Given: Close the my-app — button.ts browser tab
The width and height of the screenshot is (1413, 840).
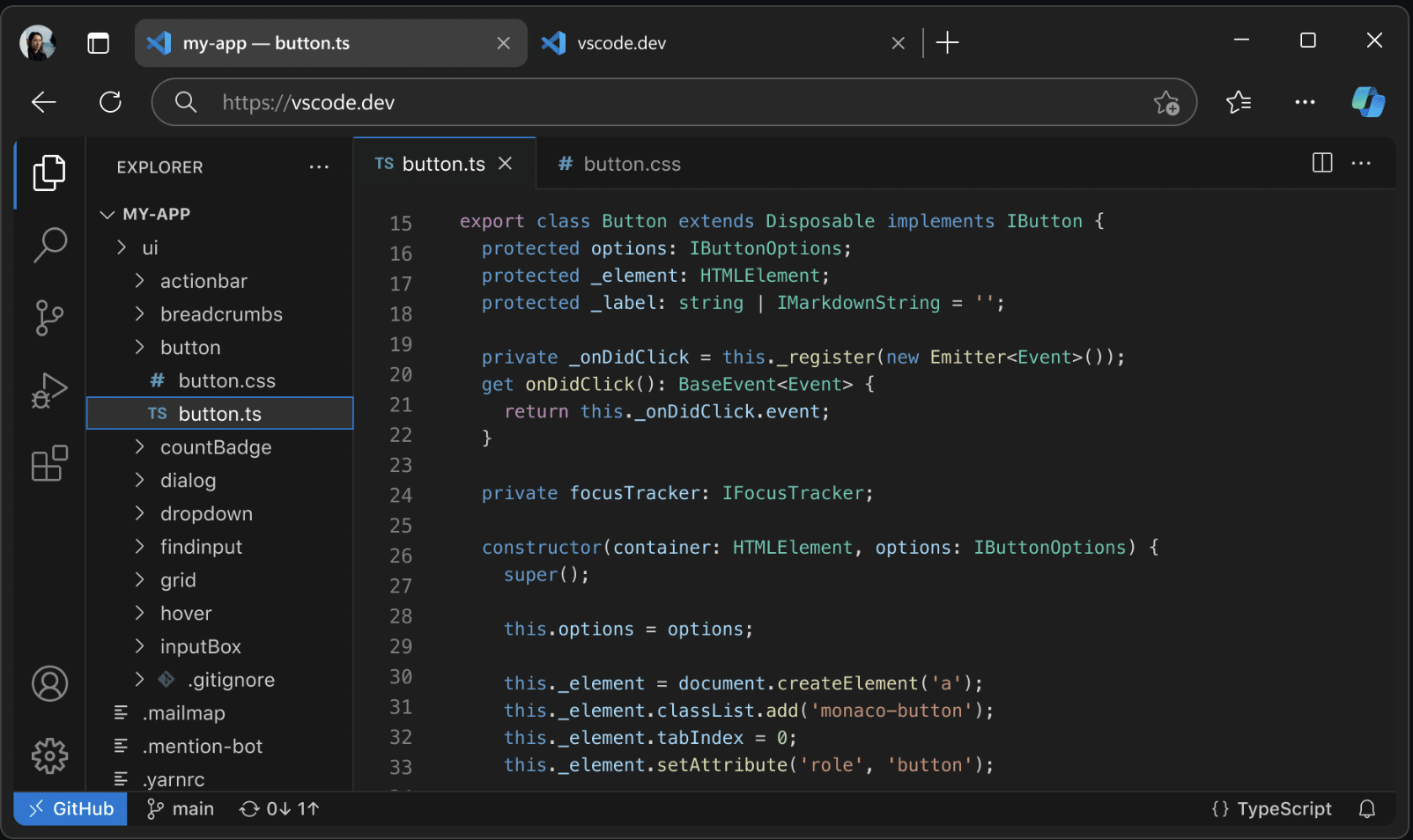Looking at the screenshot, I should [x=504, y=43].
